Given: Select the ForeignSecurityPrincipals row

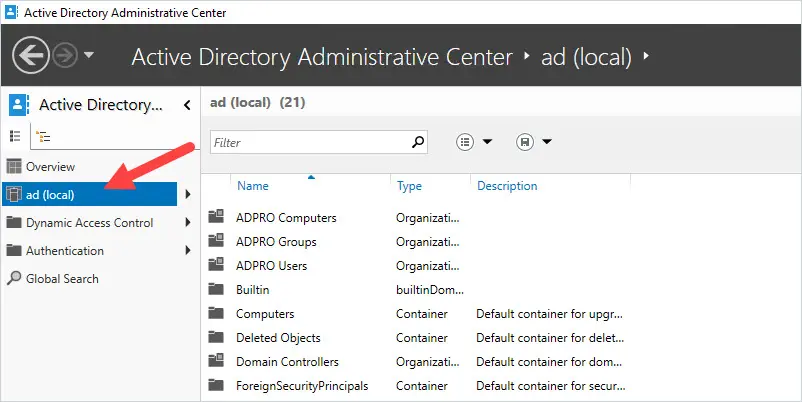Looking at the screenshot, I should 417,386.
